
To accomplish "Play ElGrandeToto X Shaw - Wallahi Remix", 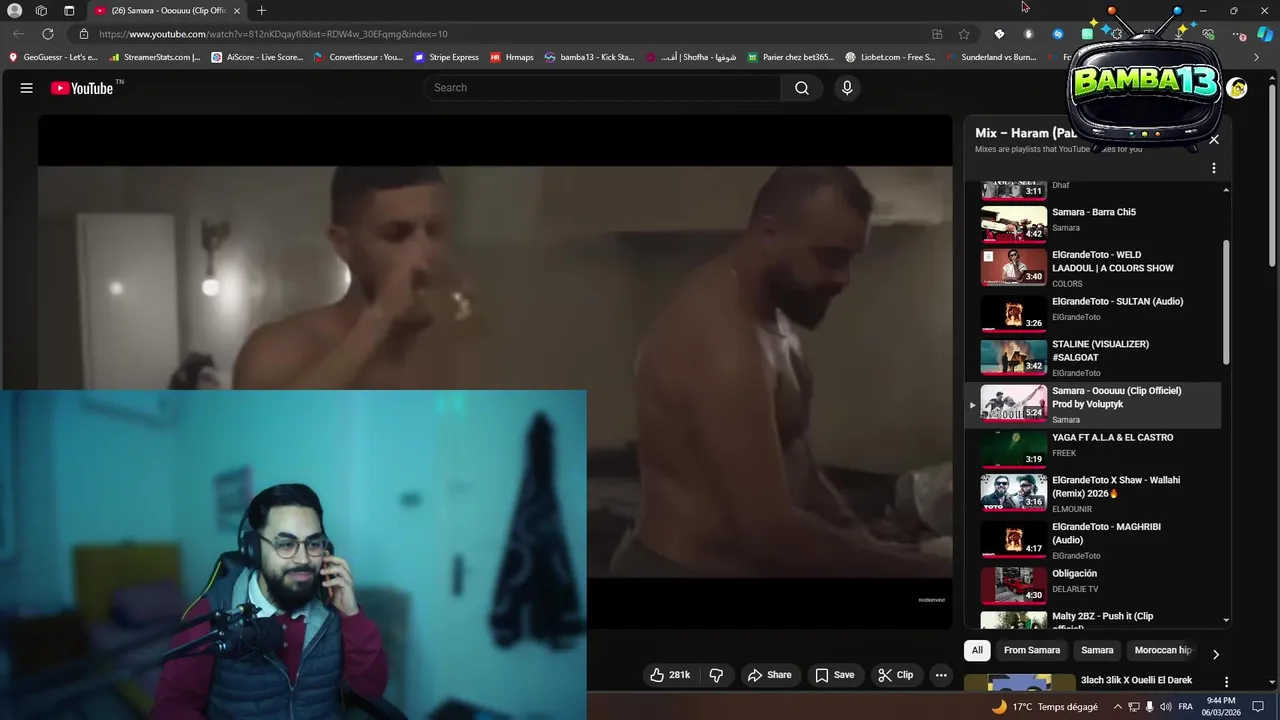I will 1093,493.
